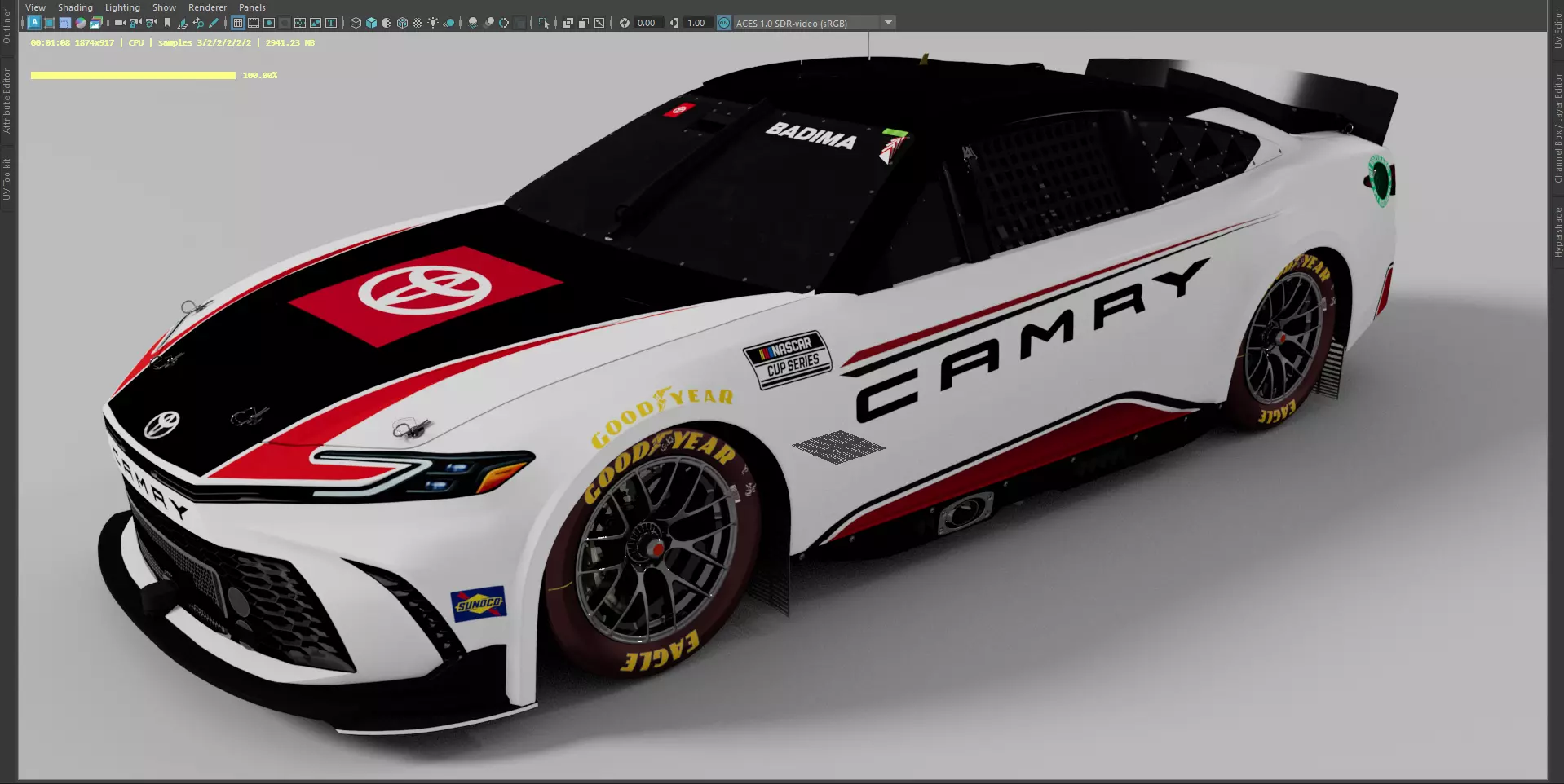The height and width of the screenshot is (784, 1564).
Task: Toggle the field chart overlay
Action: click(300, 23)
